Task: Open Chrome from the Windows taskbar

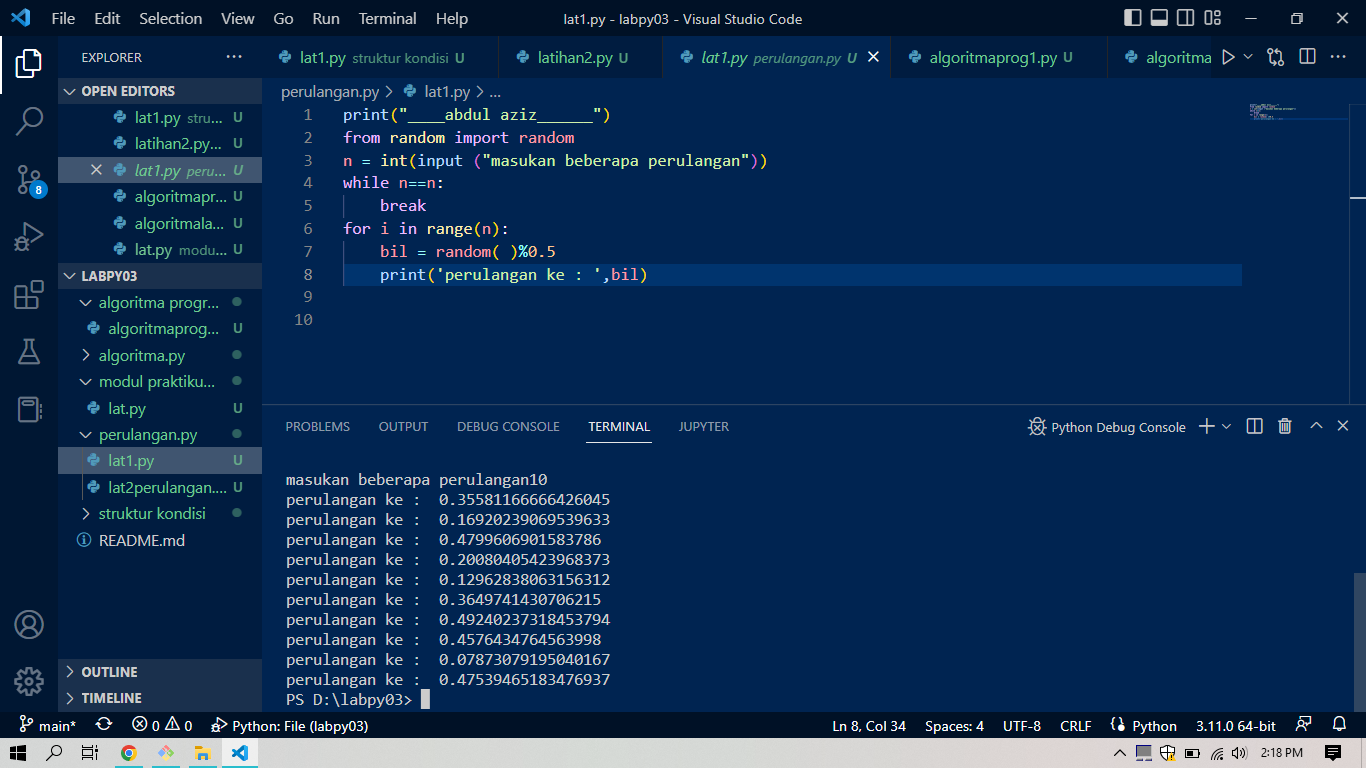Action: tap(129, 753)
